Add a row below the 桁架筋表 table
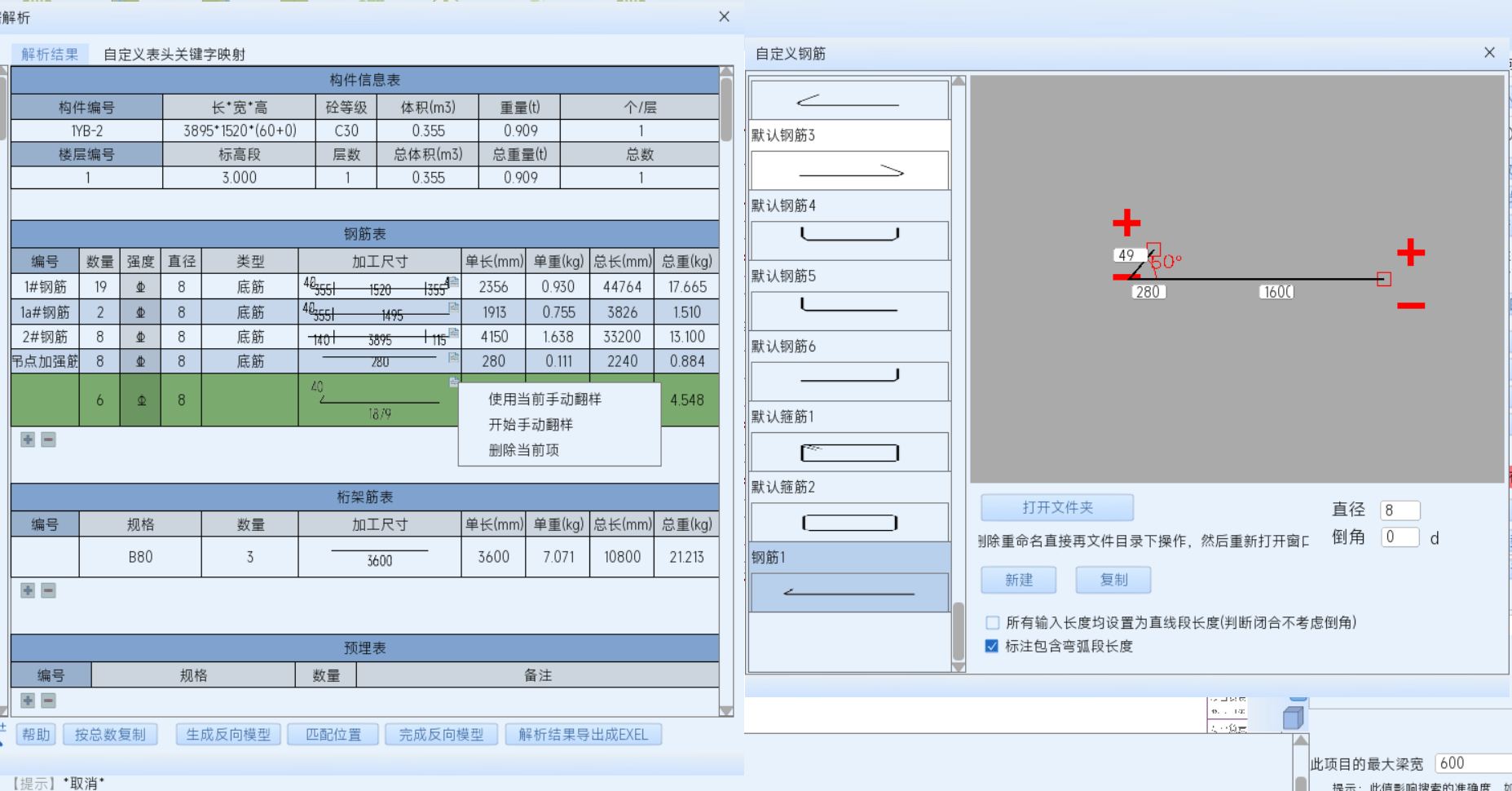This screenshot has height=791, width=1512. (28, 590)
